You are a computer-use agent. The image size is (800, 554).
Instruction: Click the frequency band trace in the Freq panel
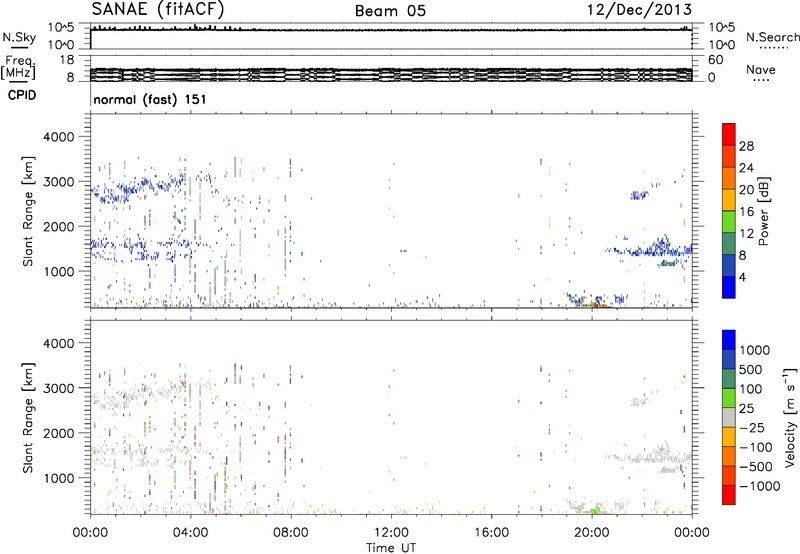(391, 74)
